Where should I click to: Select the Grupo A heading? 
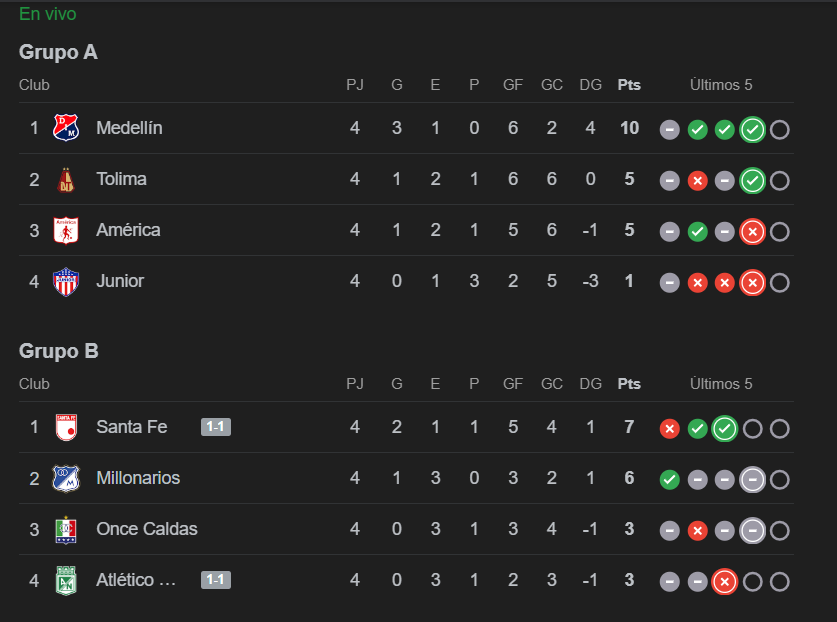[58, 52]
